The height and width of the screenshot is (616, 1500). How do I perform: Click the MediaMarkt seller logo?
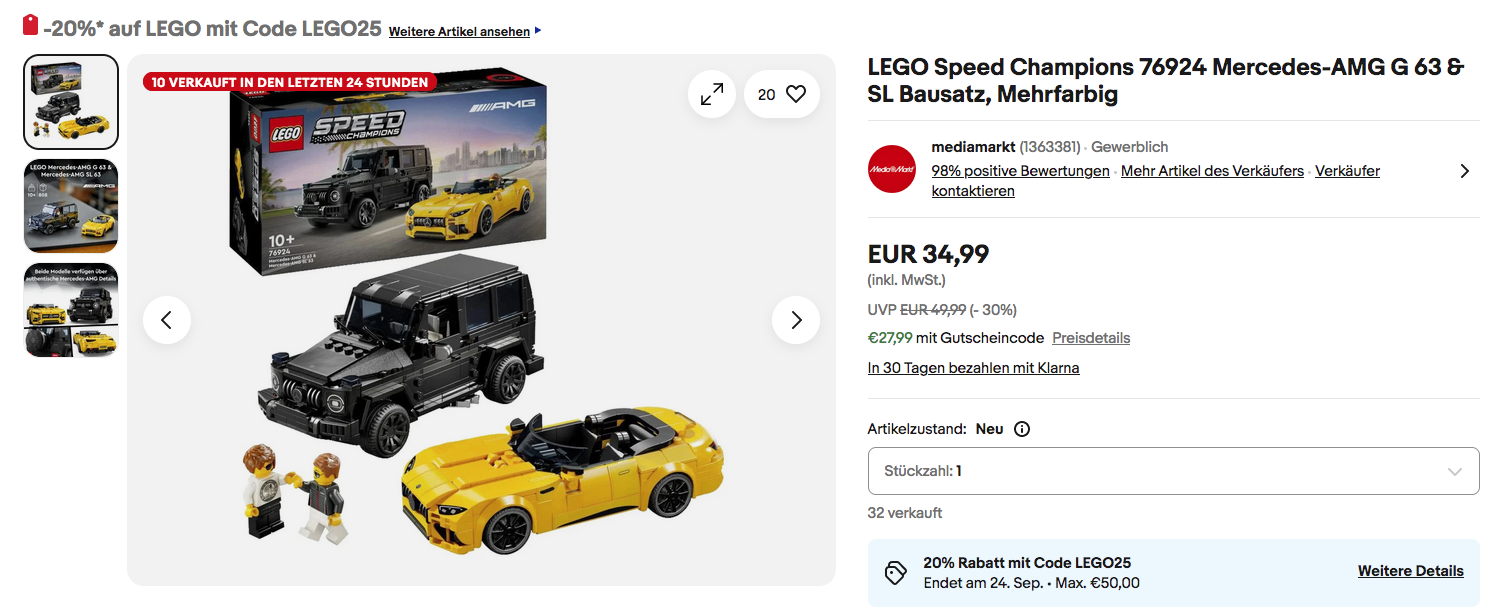pyautogui.click(x=892, y=169)
